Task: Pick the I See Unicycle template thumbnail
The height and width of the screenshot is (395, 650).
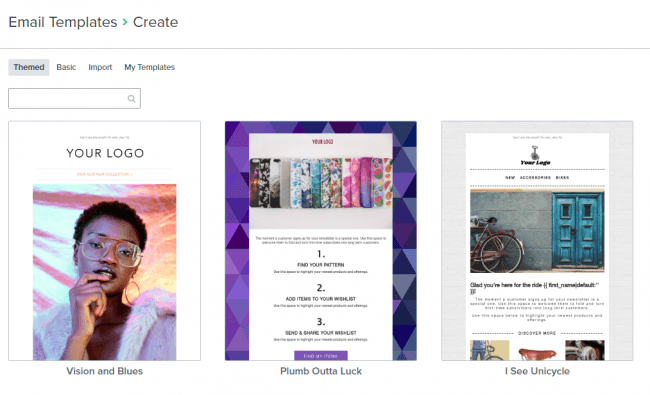Action: (537, 241)
